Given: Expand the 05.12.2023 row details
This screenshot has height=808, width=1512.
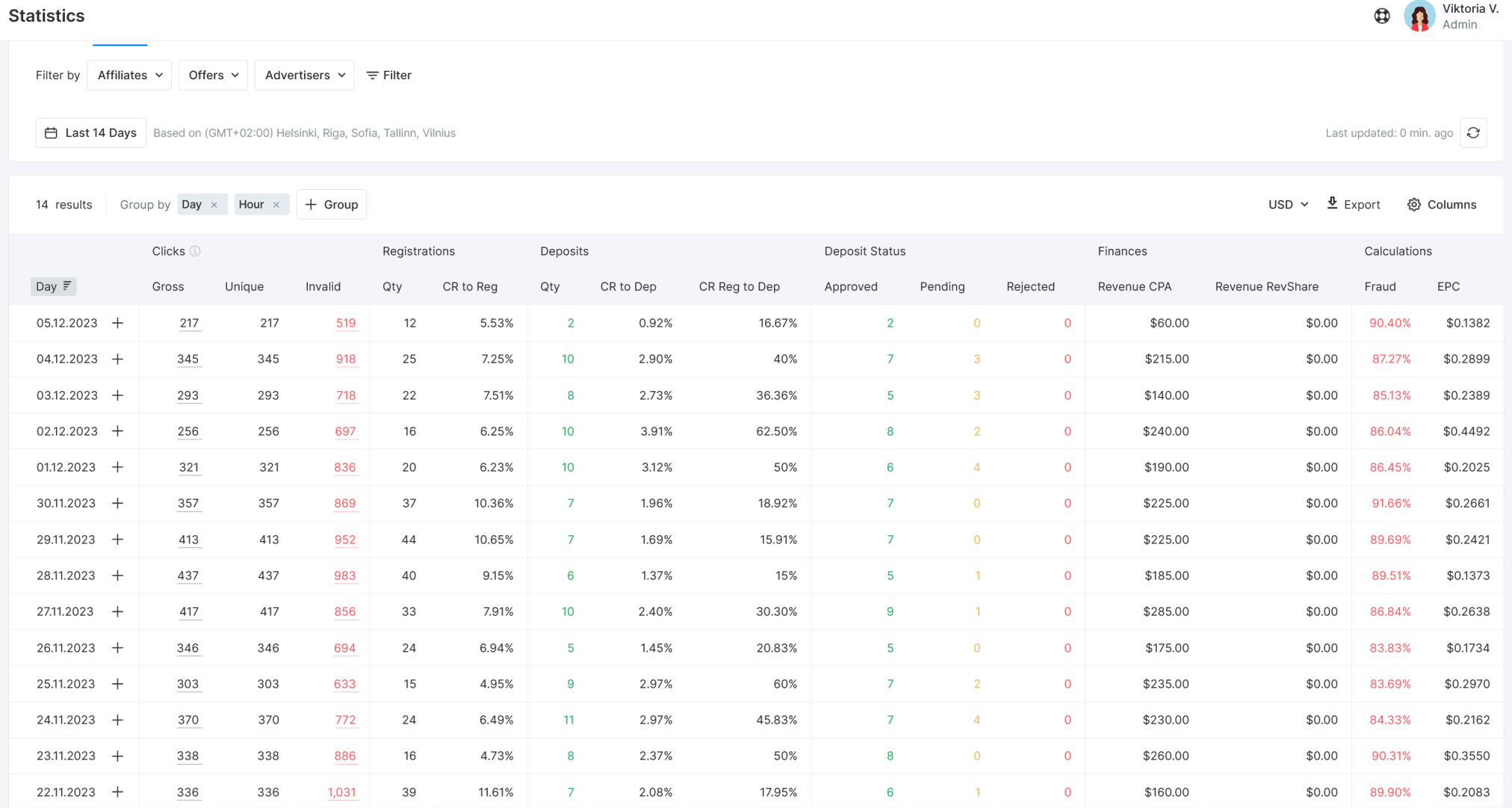Looking at the screenshot, I should pos(118,323).
